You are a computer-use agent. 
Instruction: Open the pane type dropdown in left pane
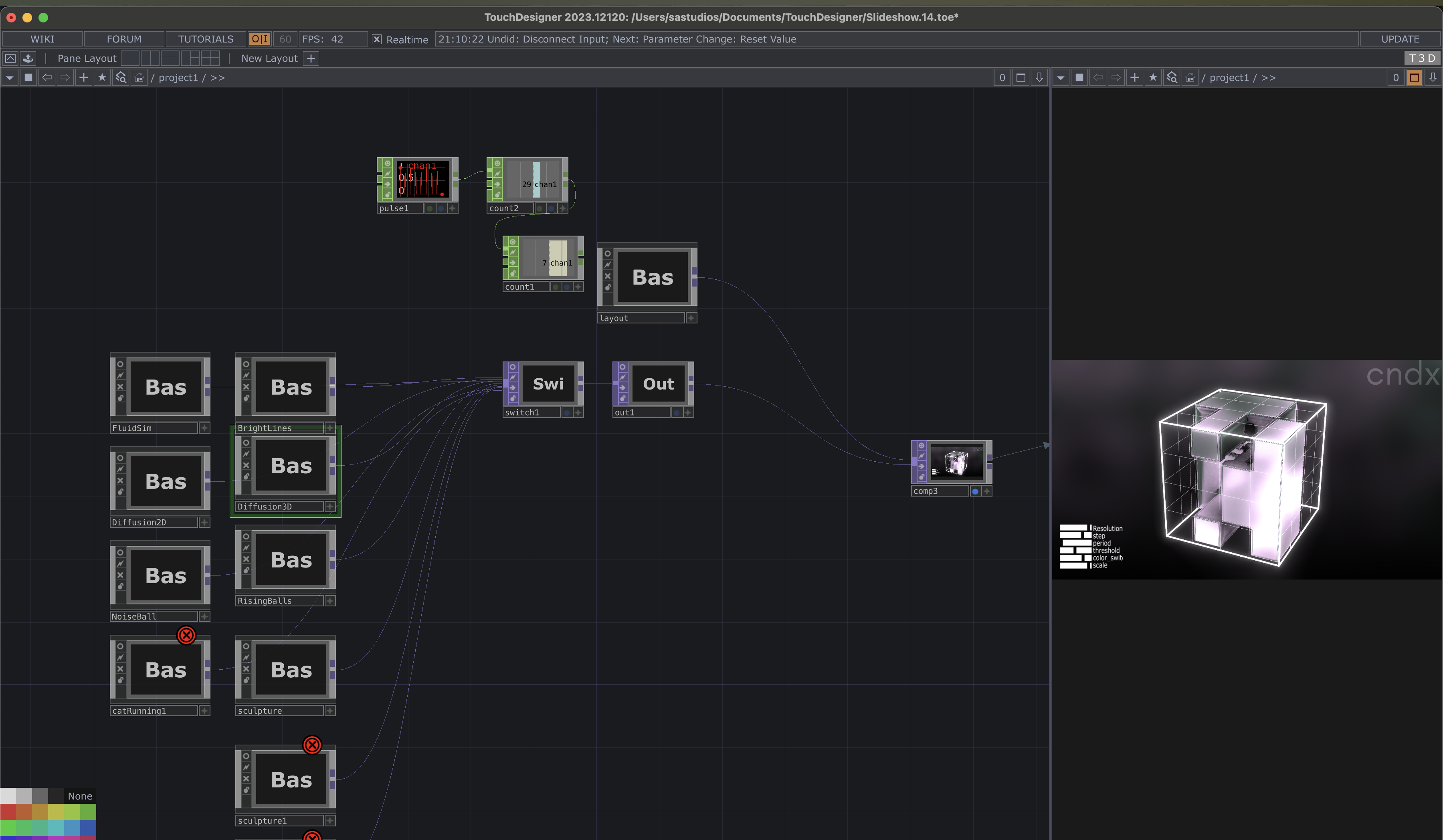[x=10, y=77]
